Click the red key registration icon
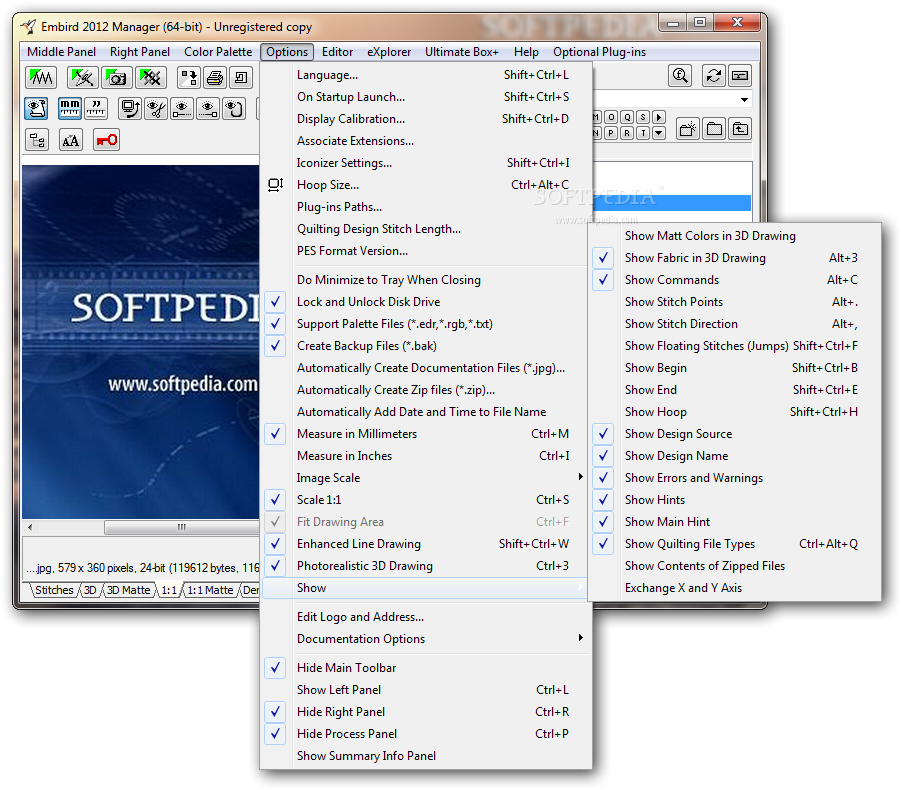This screenshot has width=902, height=790. point(106,140)
